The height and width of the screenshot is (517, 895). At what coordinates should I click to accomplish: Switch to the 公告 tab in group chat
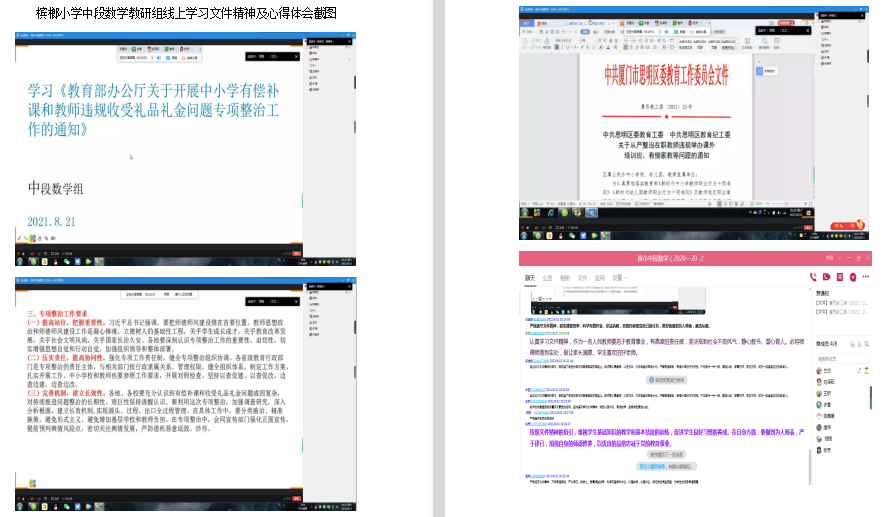[548, 277]
